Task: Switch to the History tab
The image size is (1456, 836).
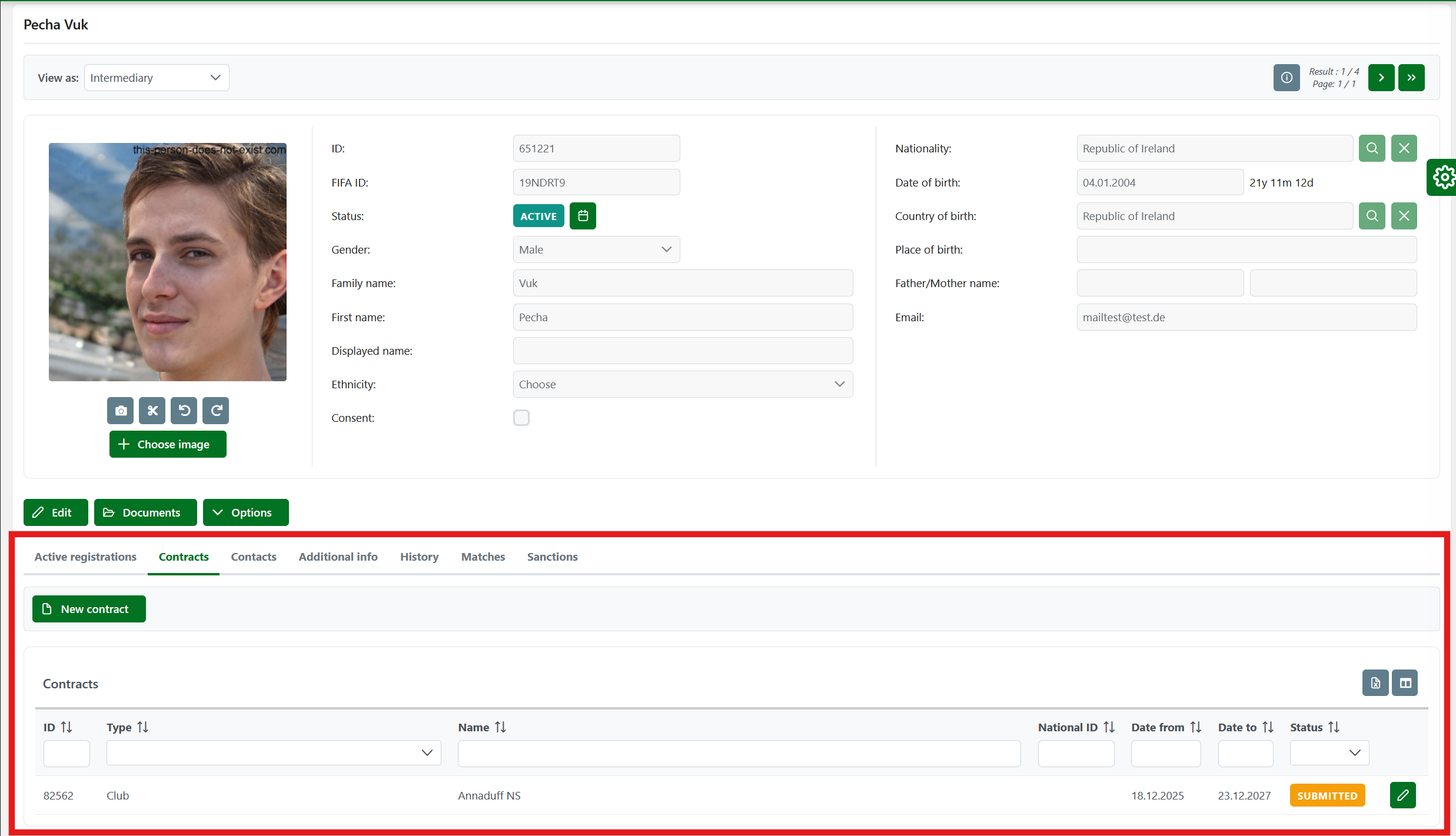Action: point(419,557)
